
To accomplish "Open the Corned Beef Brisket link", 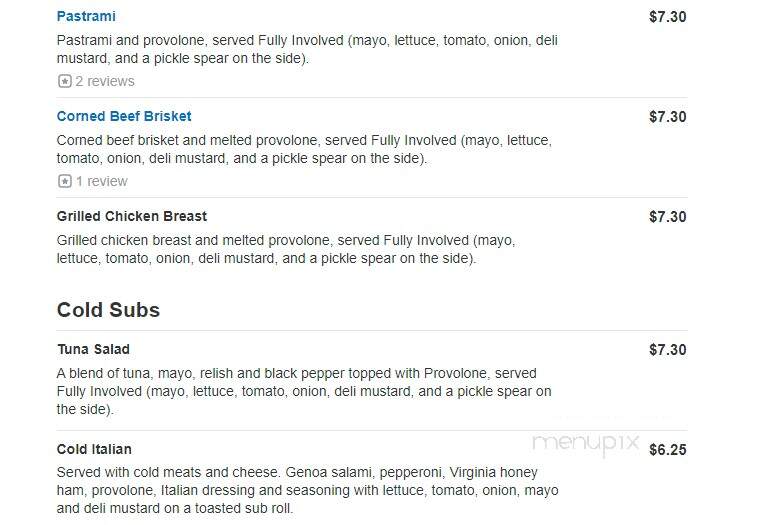I will pyautogui.click(x=124, y=116).
